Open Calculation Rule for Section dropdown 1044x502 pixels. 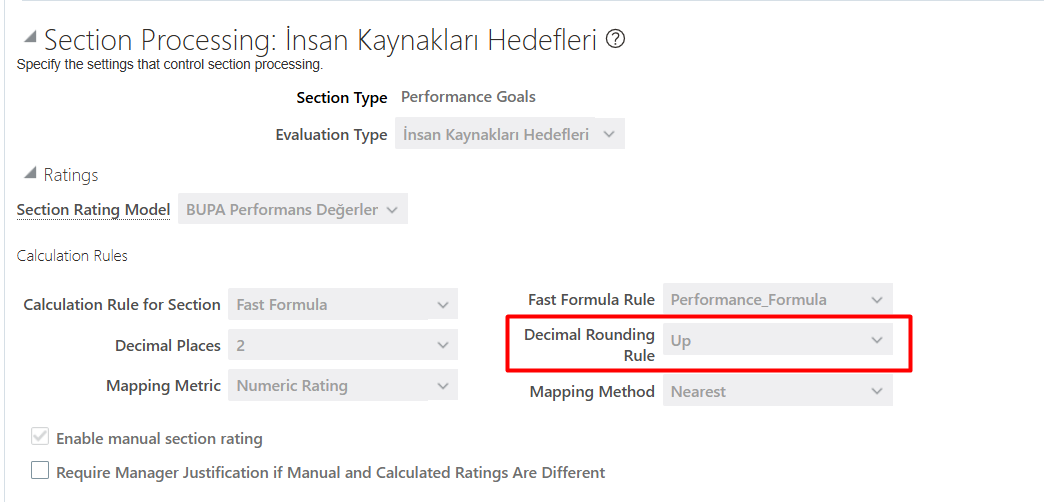[x=343, y=304]
